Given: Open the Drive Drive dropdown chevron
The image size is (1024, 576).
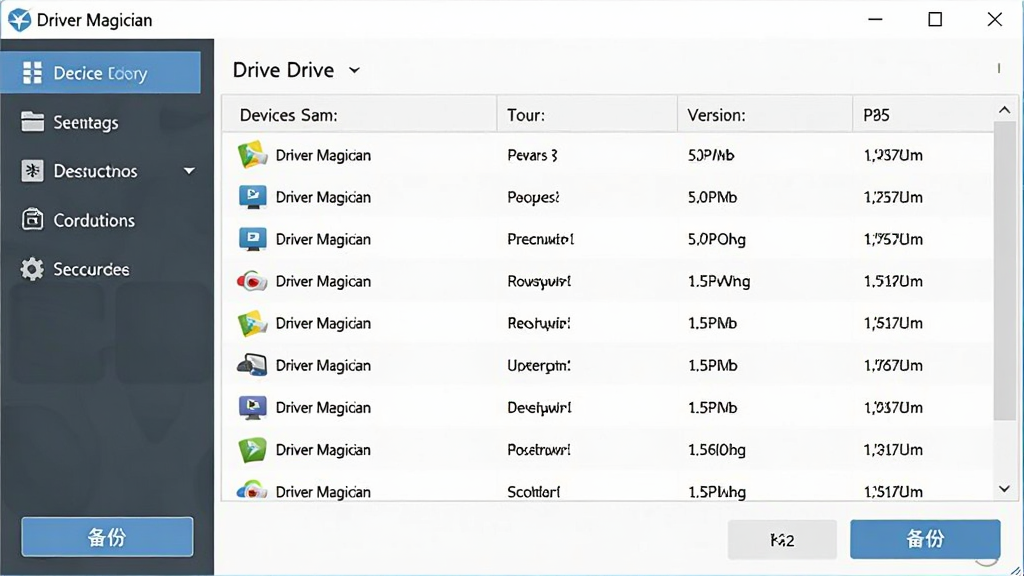Looking at the screenshot, I should coord(354,70).
